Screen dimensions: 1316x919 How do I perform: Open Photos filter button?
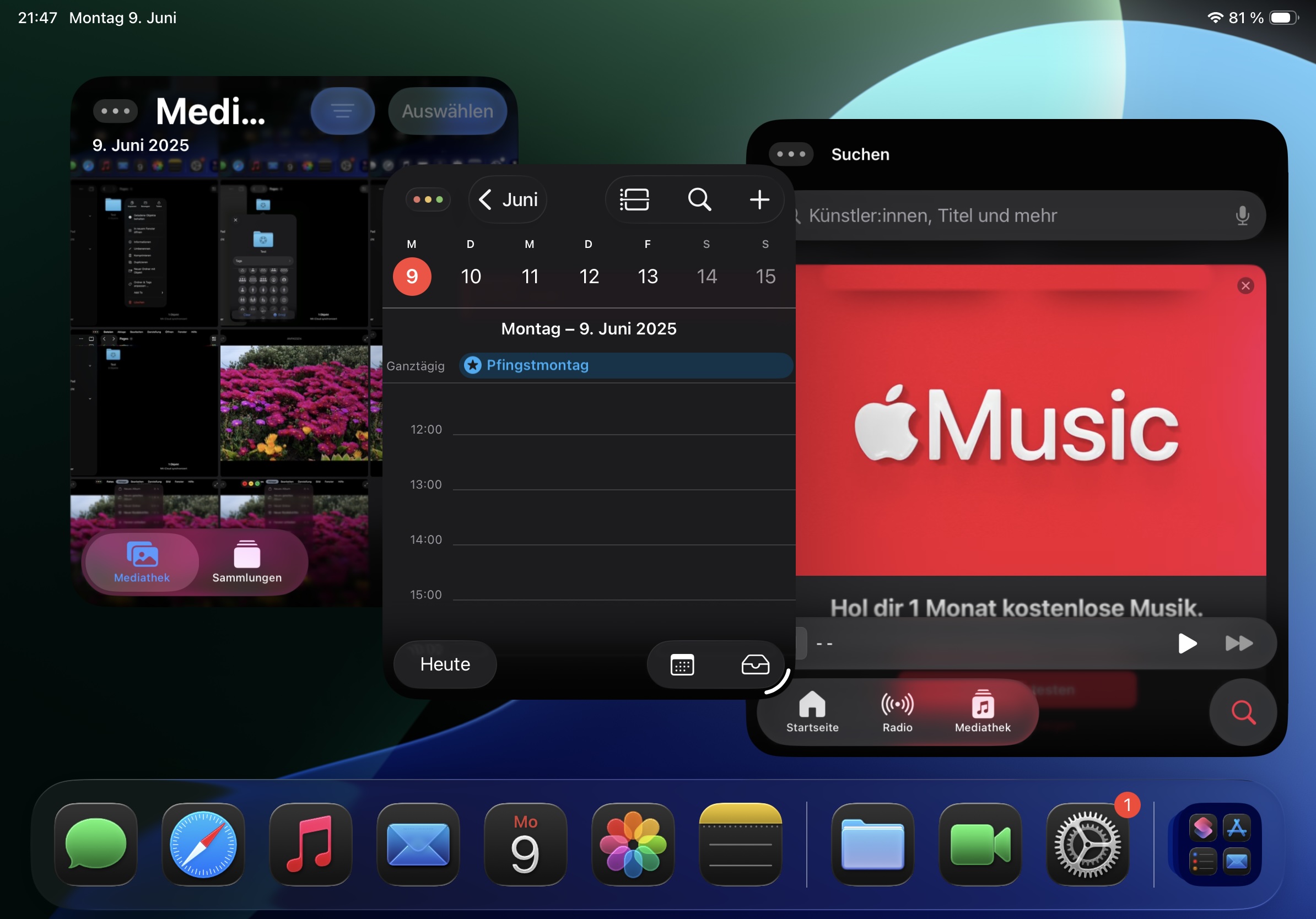(x=342, y=111)
